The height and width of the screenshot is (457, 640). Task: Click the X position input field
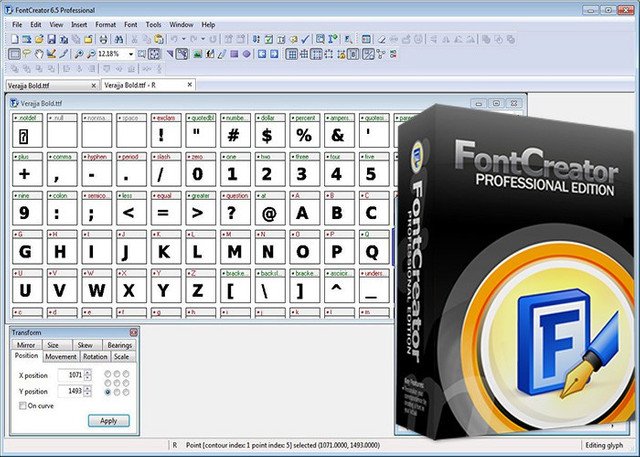pyautogui.click(x=71, y=375)
